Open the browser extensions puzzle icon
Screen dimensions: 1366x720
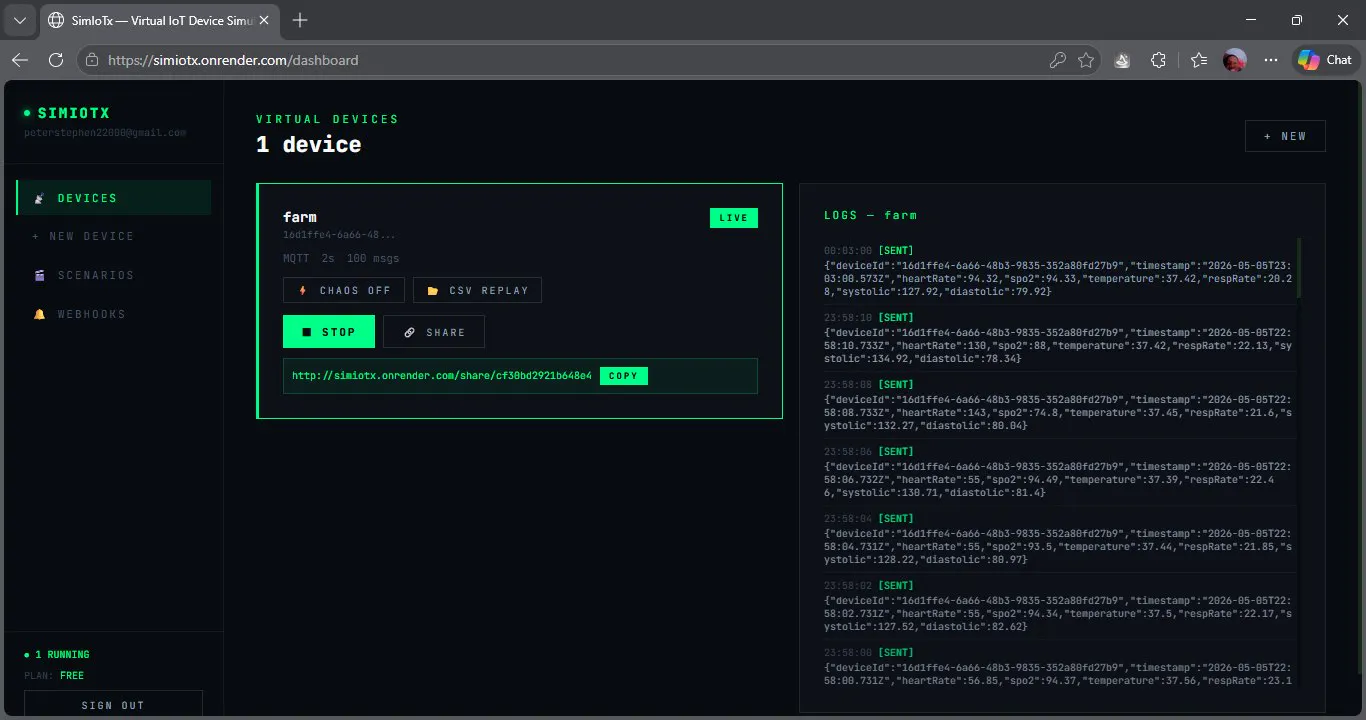pos(1158,60)
